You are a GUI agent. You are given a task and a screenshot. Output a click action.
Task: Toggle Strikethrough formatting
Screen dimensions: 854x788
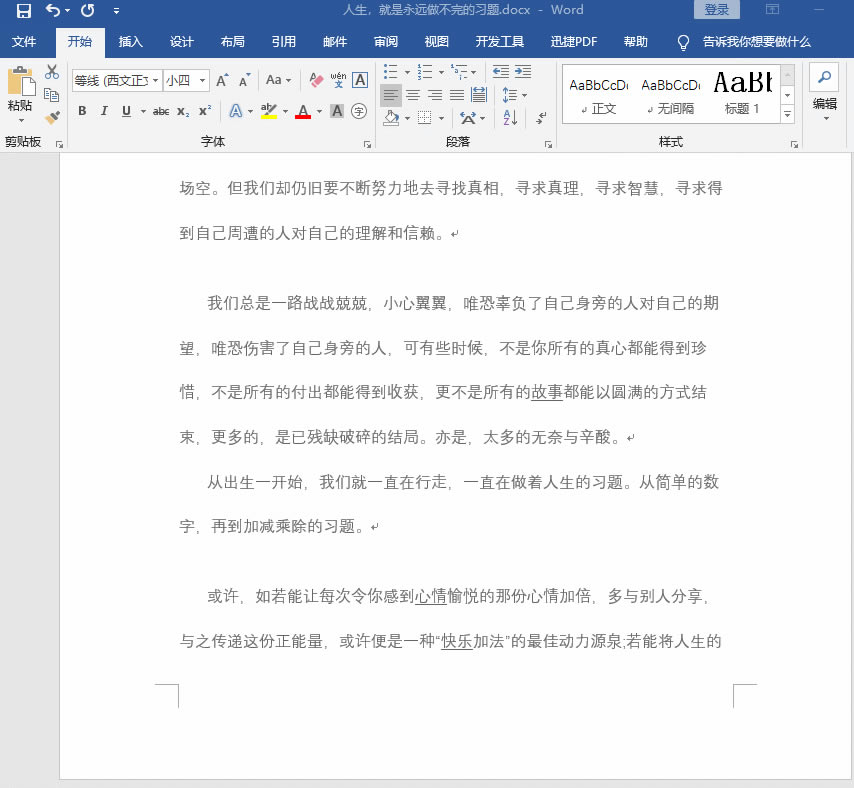click(x=161, y=111)
